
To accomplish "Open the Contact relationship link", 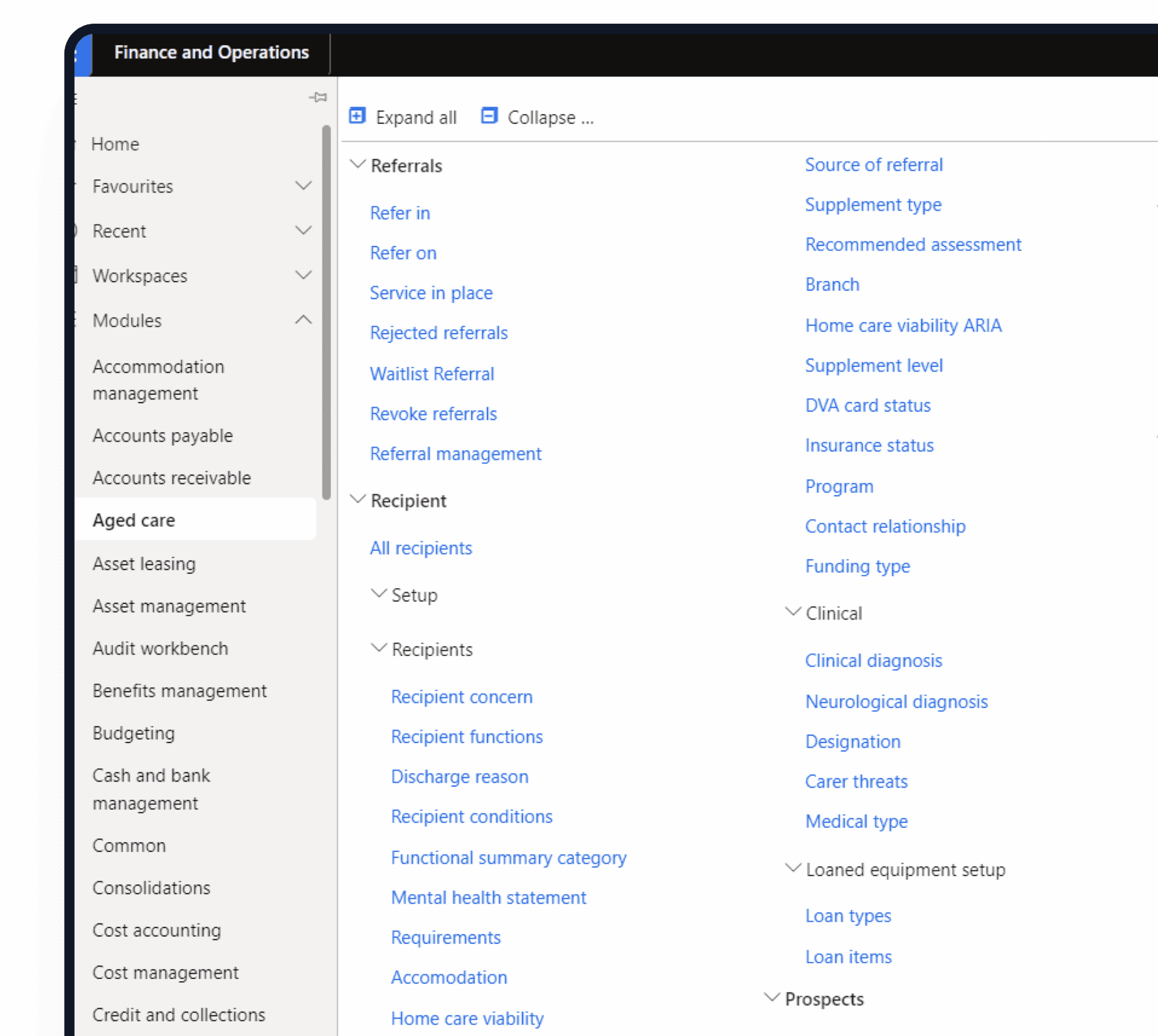I will pos(885,526).
